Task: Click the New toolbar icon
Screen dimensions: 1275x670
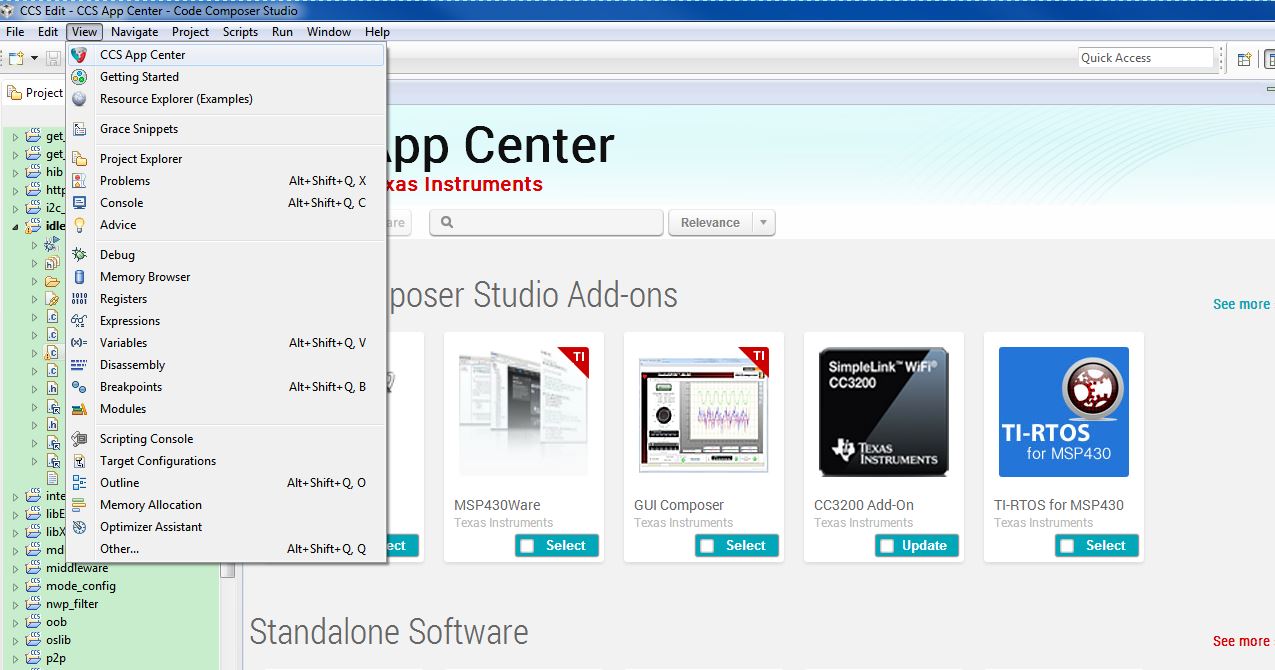Action: coord(16,59)
